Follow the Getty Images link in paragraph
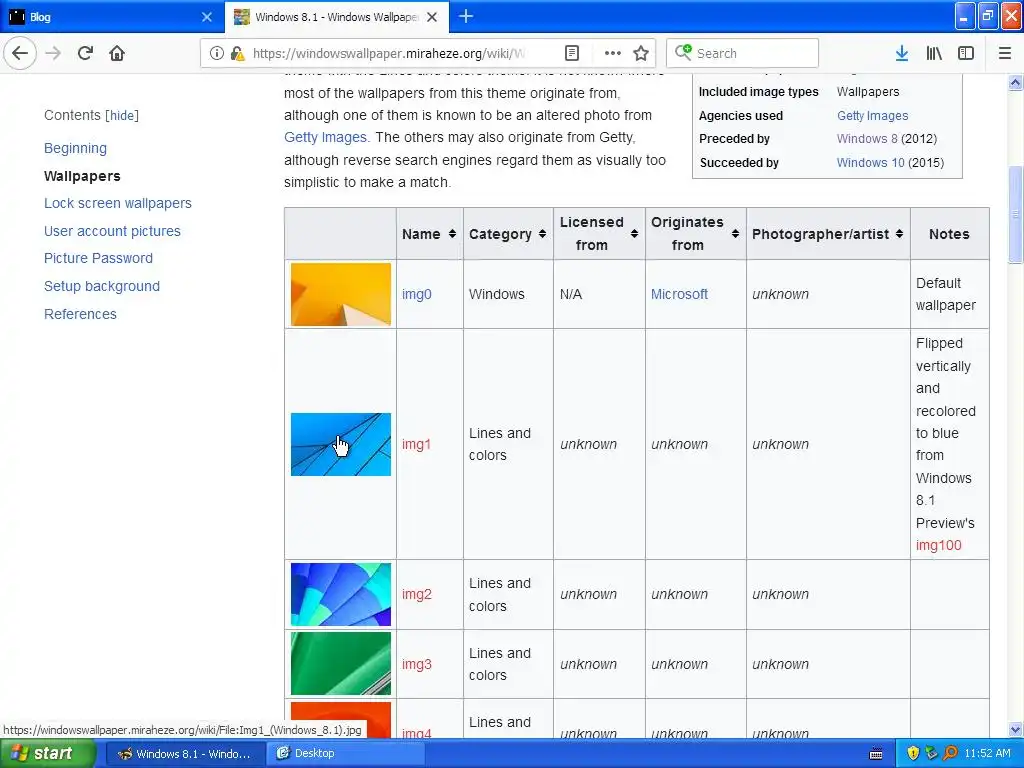This screenshot has height=768, width=1024. pyautogui.click(x=325, y=138)
